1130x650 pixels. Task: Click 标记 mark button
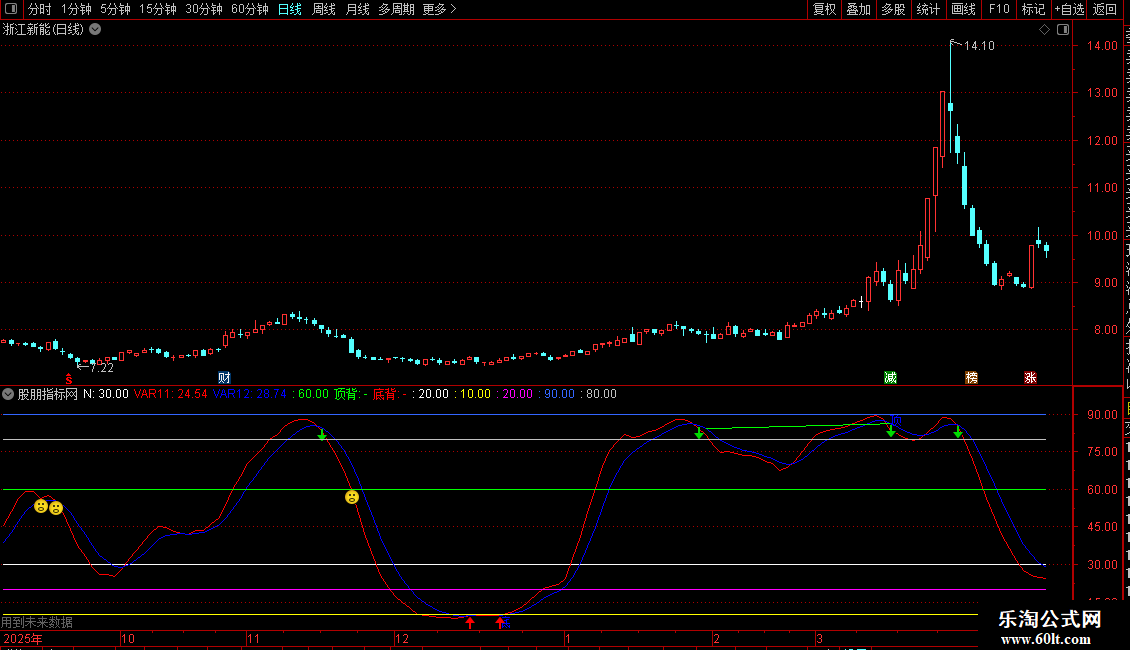coord(1033,9)
